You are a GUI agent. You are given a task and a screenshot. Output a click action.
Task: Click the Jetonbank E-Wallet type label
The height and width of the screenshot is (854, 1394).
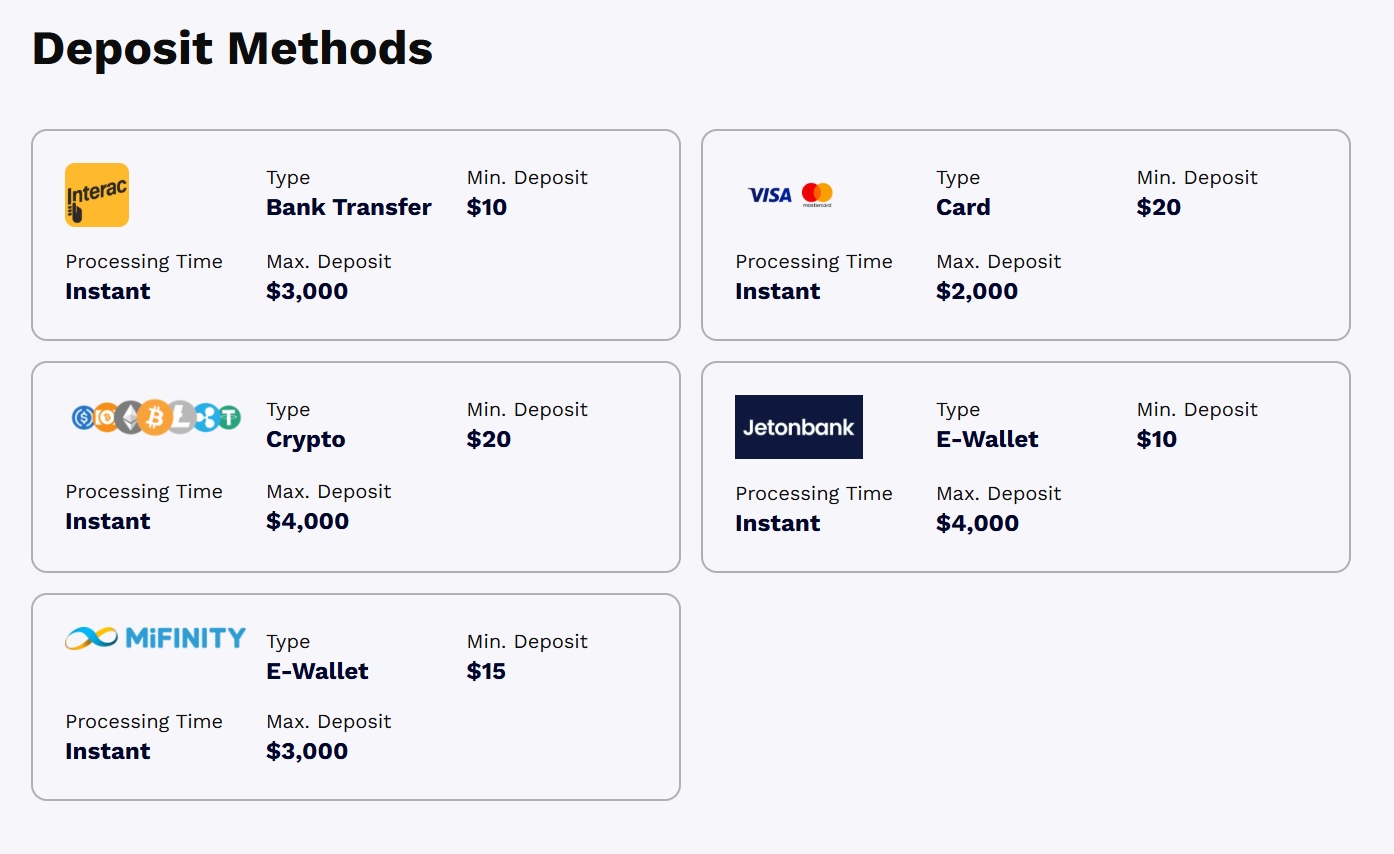[987, 439]
